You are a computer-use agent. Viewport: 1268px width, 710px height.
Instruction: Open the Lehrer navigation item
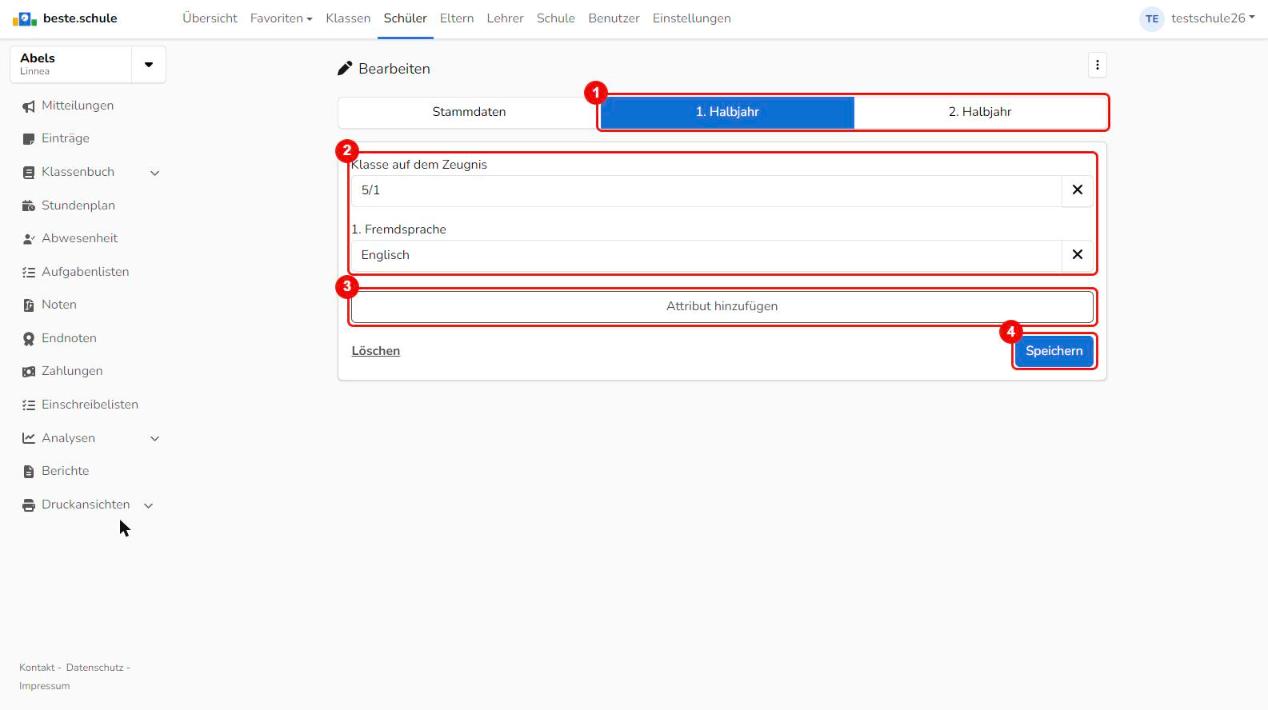[x=505, y=18]
